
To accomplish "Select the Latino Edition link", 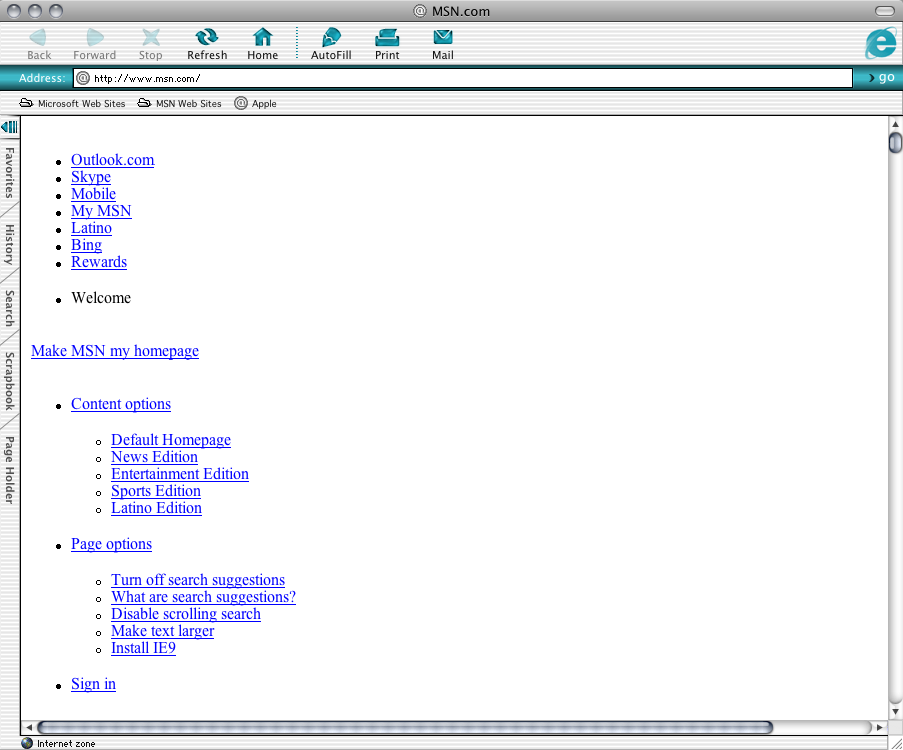I will 157,508.
